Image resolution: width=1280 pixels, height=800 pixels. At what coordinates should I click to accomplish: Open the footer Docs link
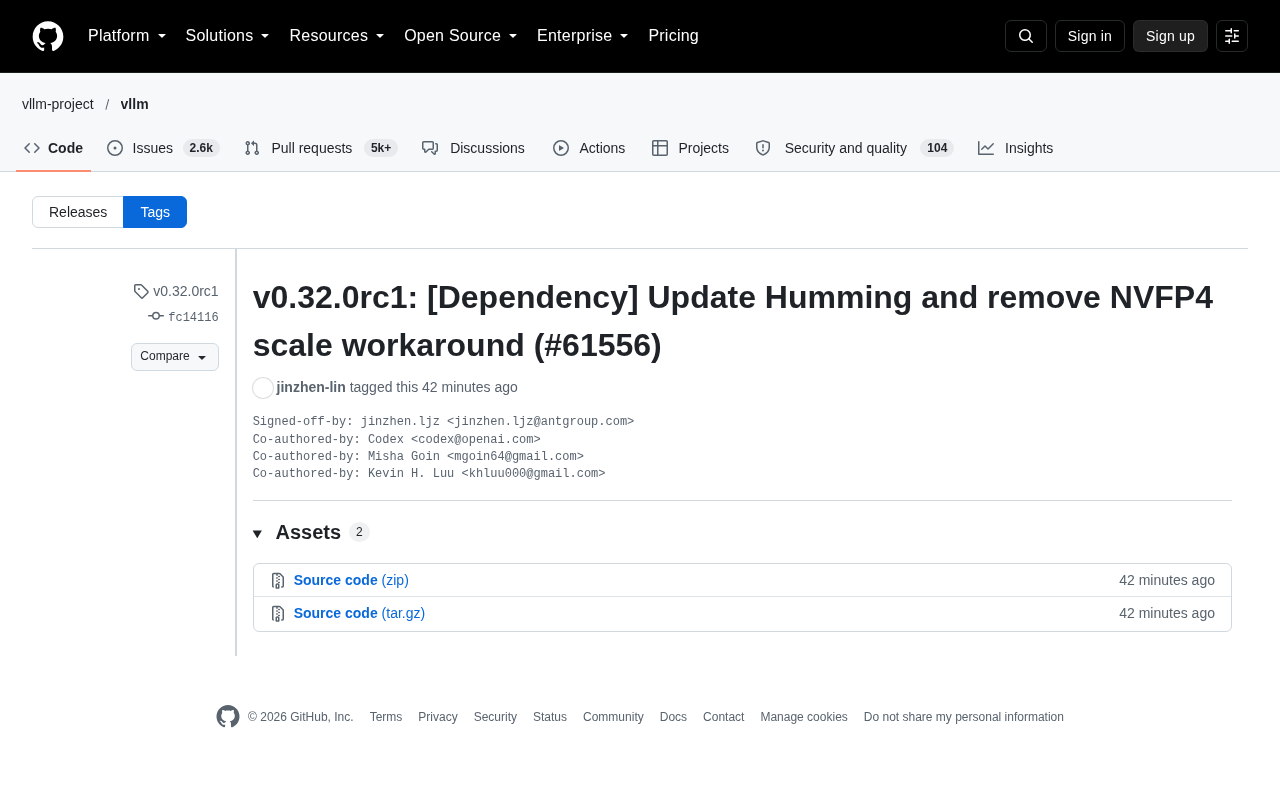coord(673,717)
